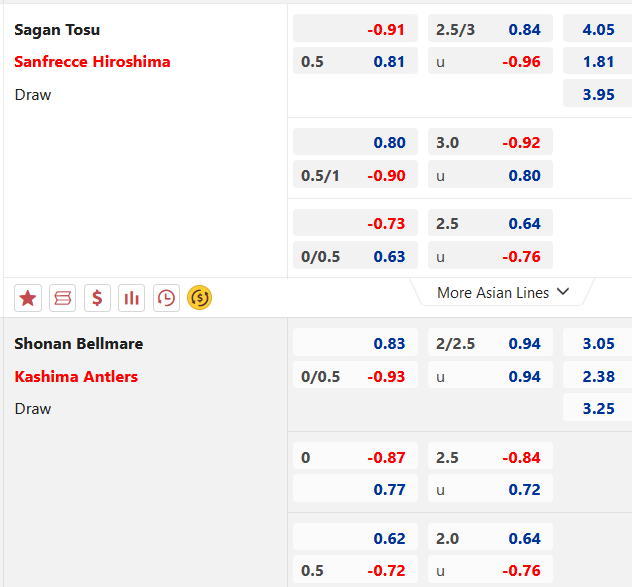Pick 0/0.5 handicap at 0.63
Image resolution: width=632 pixels, height=587 pixels.
355,256
